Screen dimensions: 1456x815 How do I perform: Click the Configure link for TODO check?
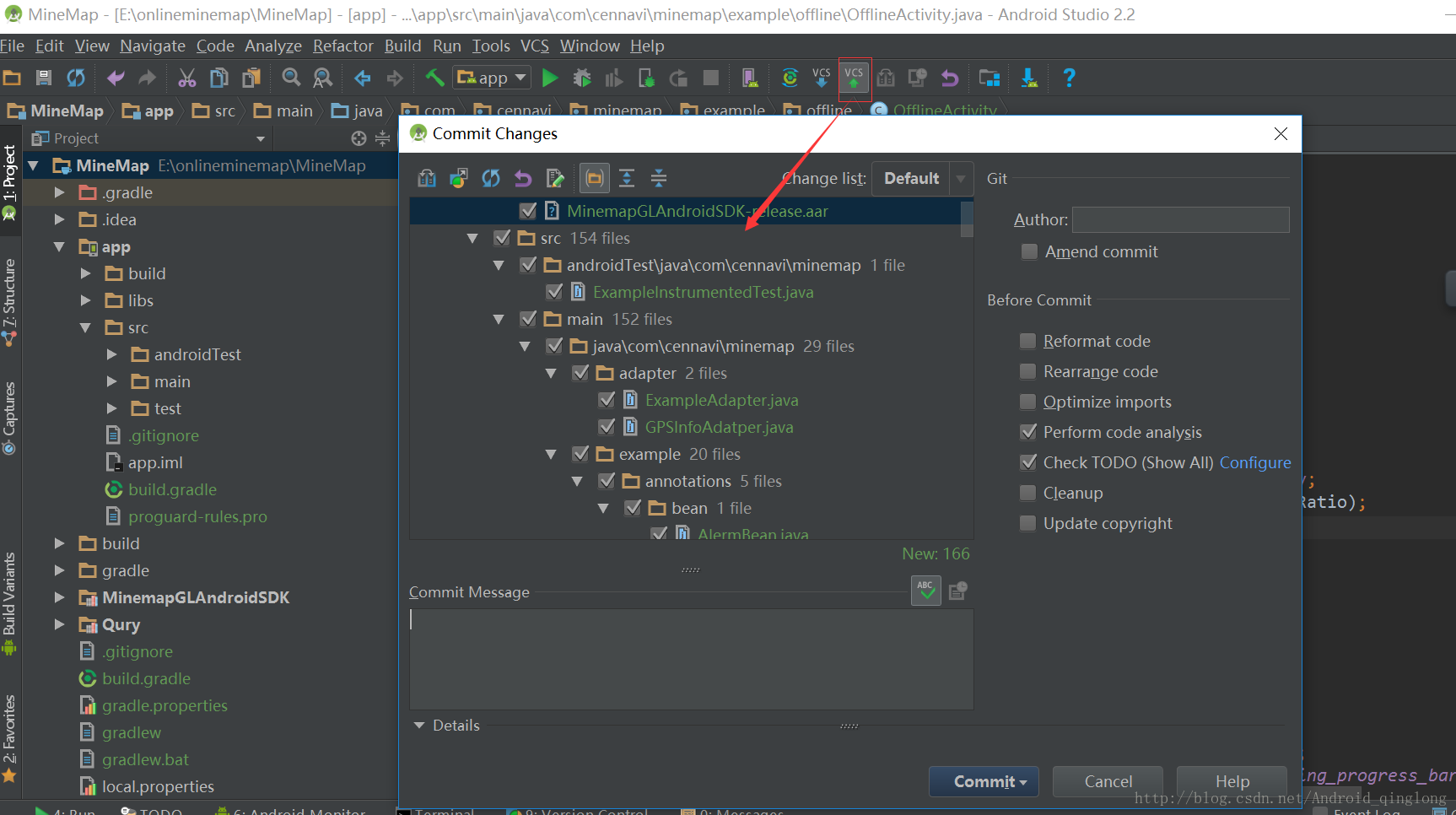click(1255, 462)
